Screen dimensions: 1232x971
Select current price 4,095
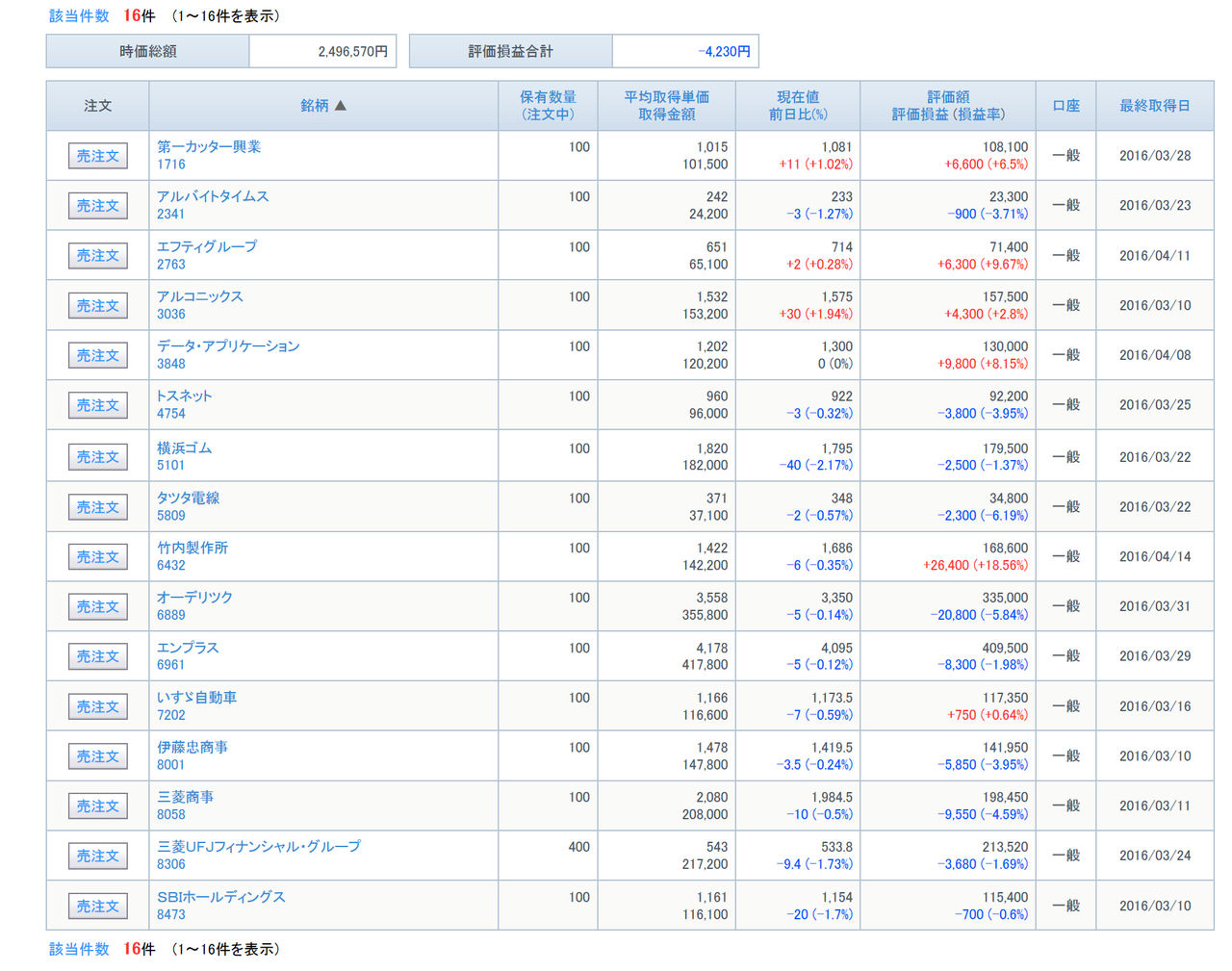coord(836,648)
